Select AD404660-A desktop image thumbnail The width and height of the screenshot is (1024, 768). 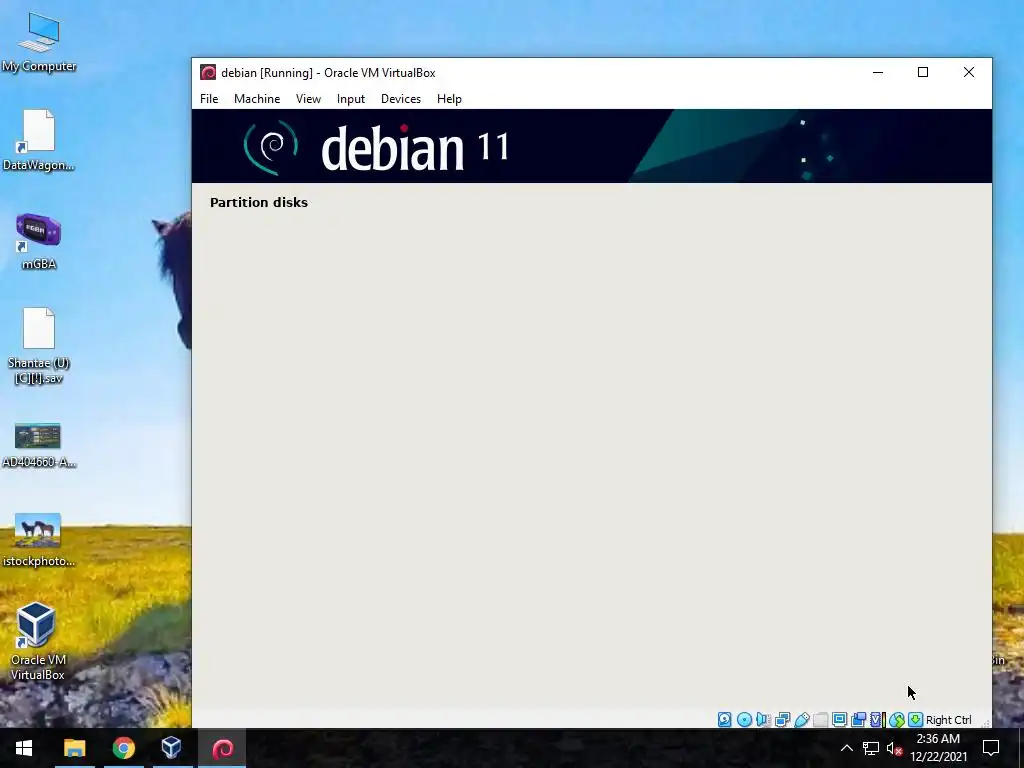point(39,445)
